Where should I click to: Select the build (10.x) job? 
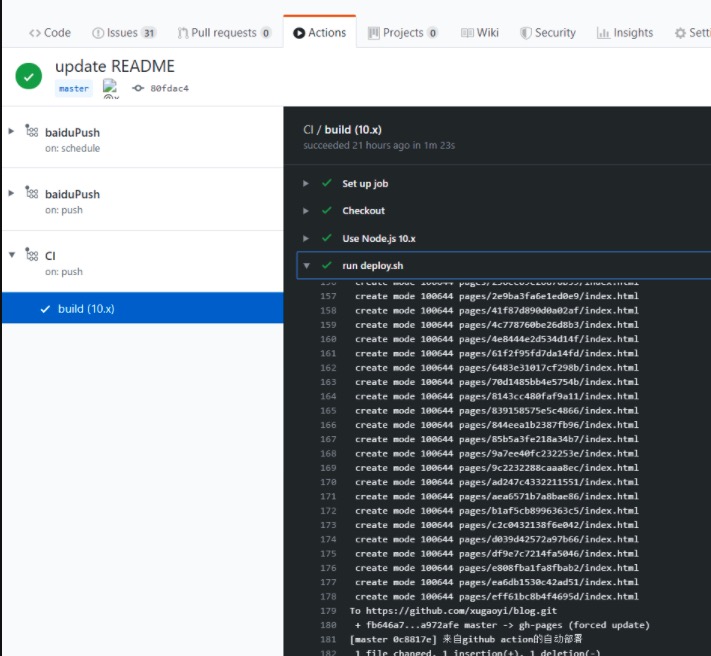click(x=85, y=309)
